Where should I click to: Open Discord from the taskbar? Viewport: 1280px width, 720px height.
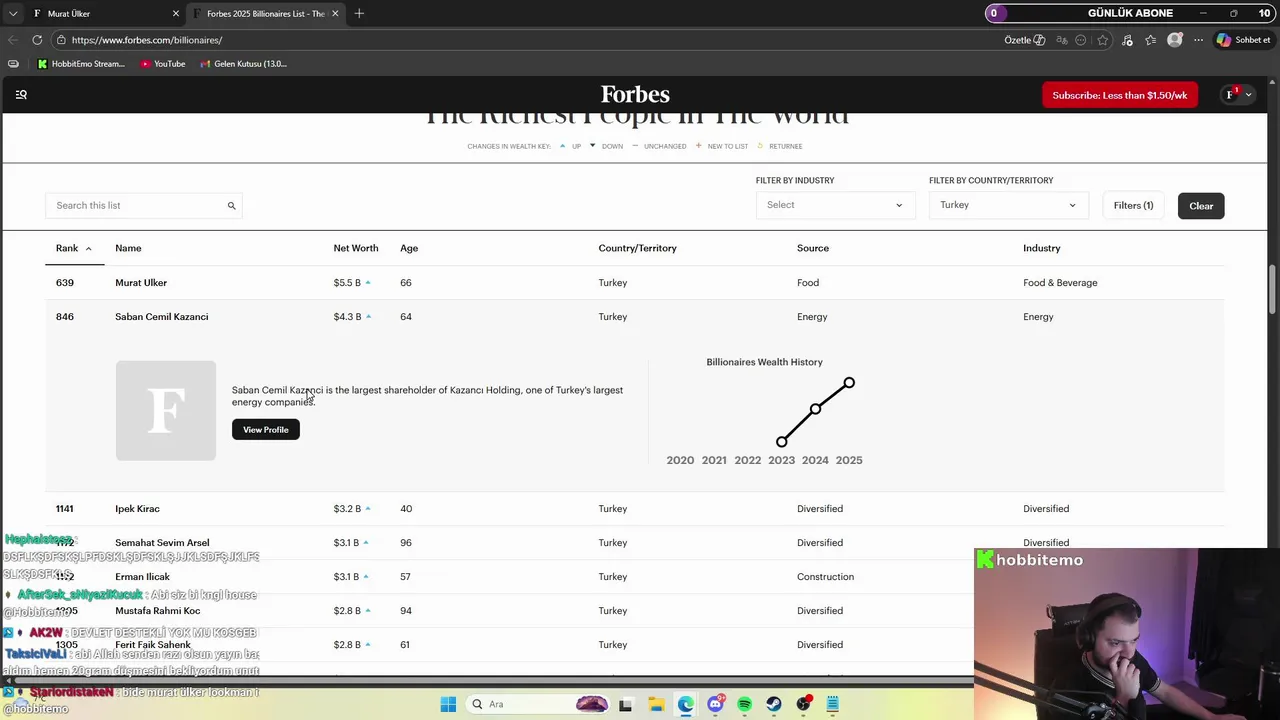[715, 704]
